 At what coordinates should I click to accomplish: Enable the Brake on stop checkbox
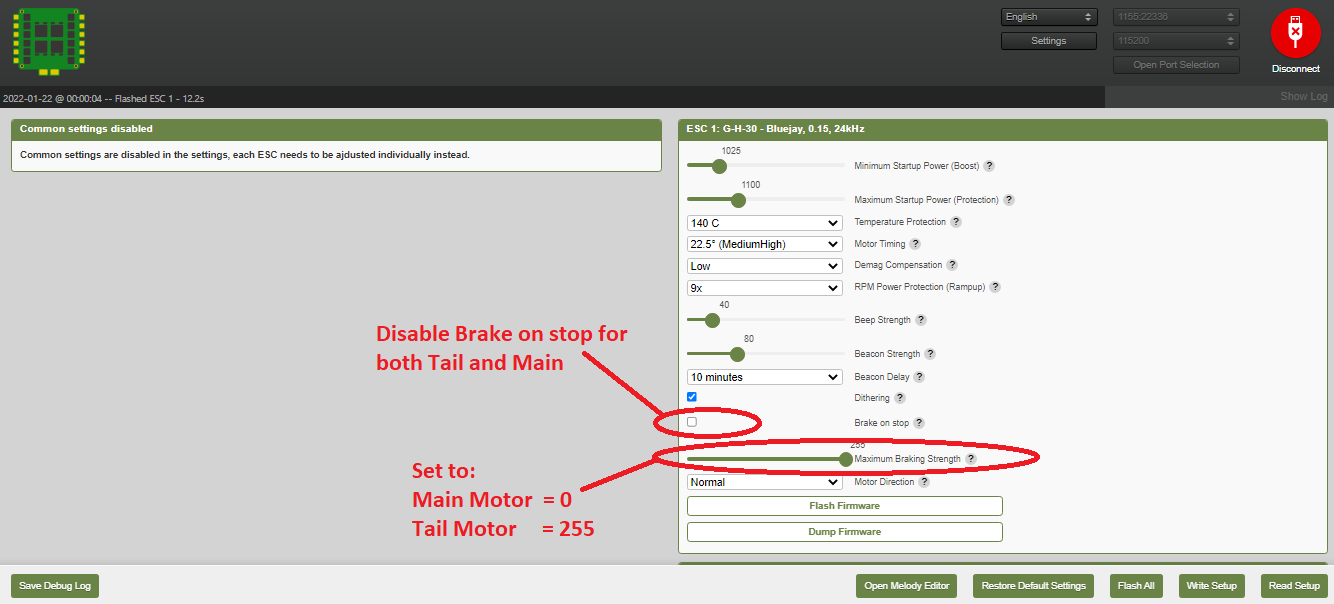coord(692,422)
